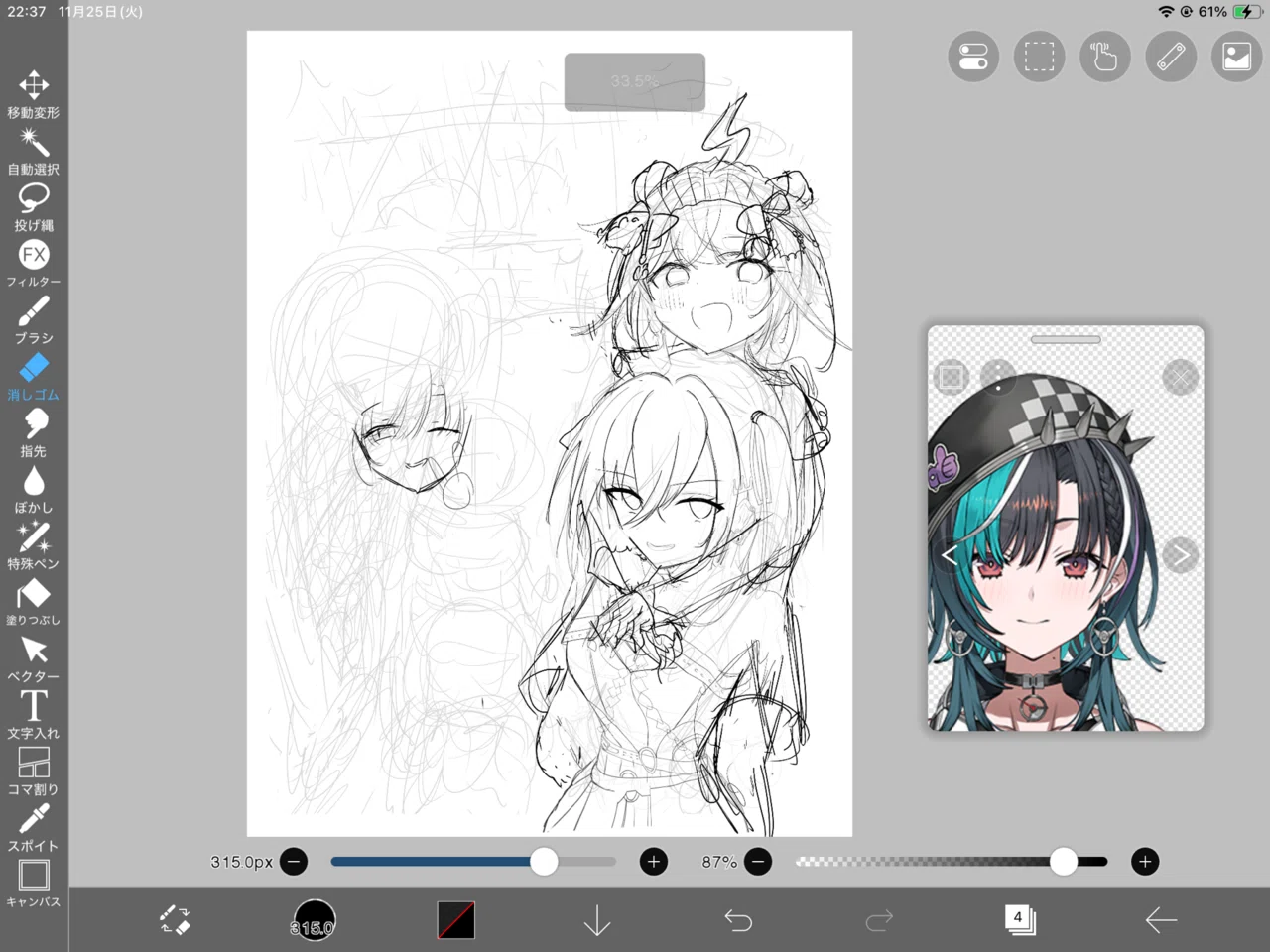1270x952 pixels.
Task: Click the reference character image
Action: click(1066, 529)
